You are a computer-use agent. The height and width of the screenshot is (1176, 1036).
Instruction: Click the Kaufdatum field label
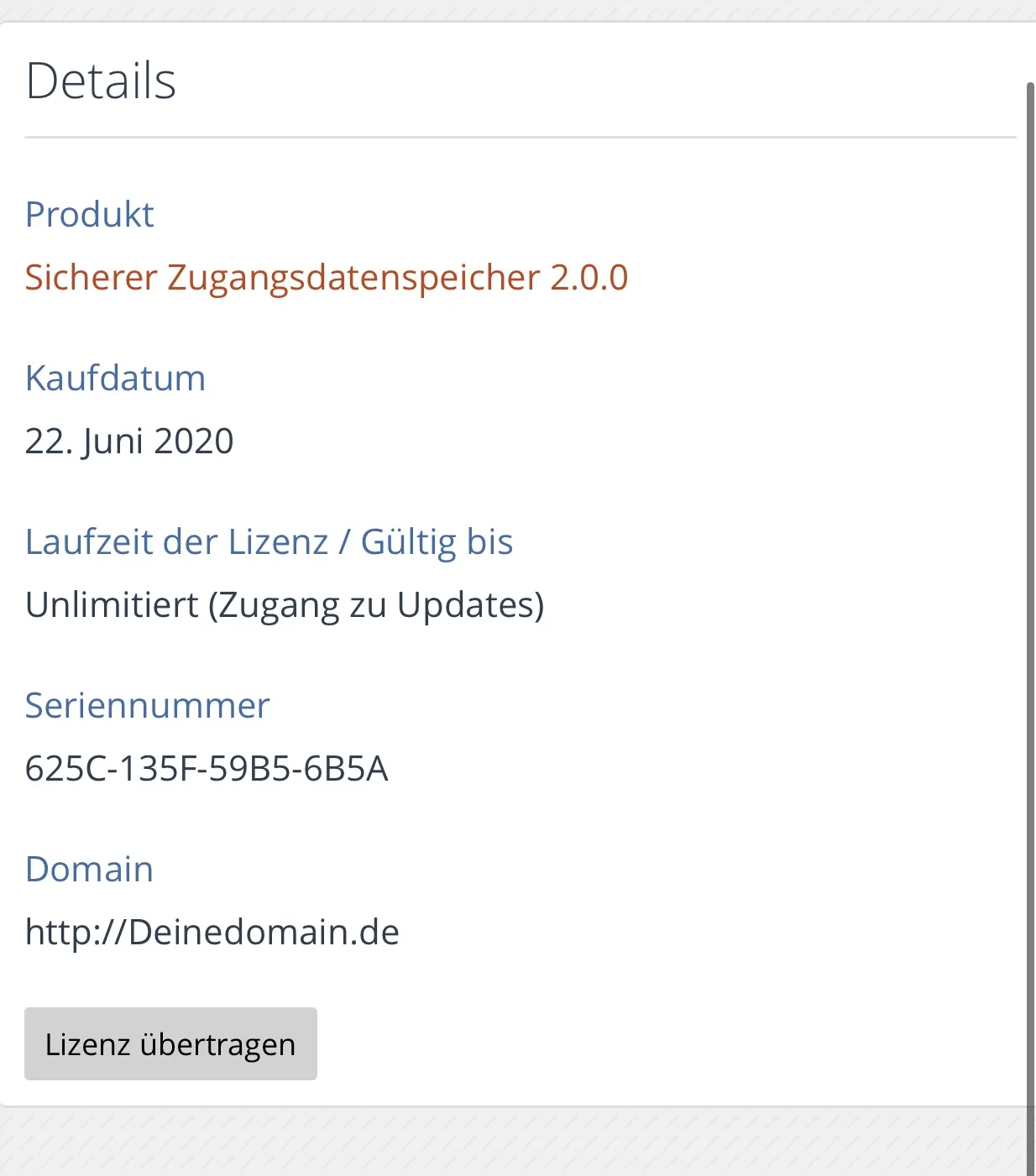point(115,379)
